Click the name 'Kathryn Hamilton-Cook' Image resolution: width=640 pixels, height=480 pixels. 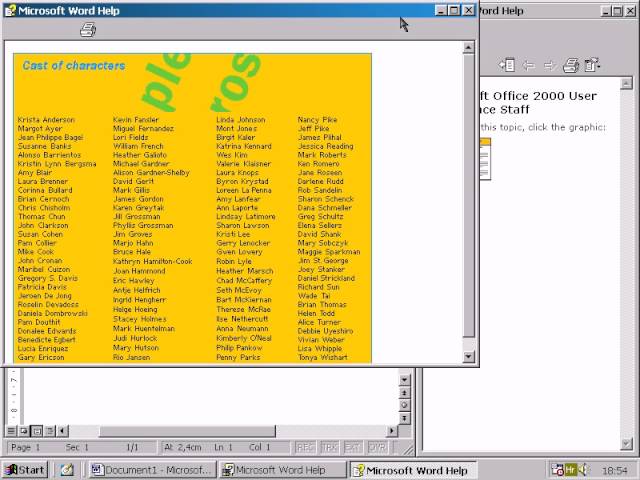click(153, 261)
